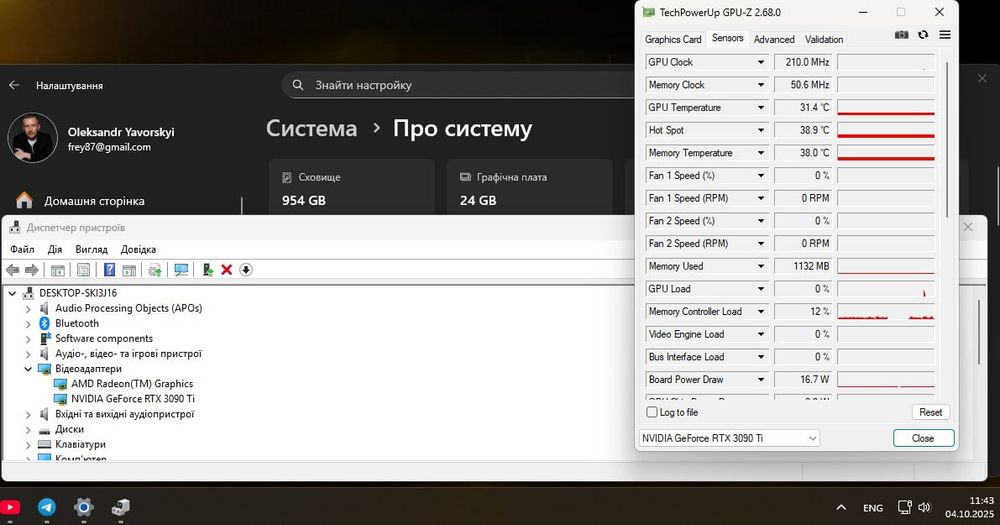The height and width of the screenshot is (525, 1000).
Task: Click the Bluetooth device category icon
Action: click(x=44, y=323)
